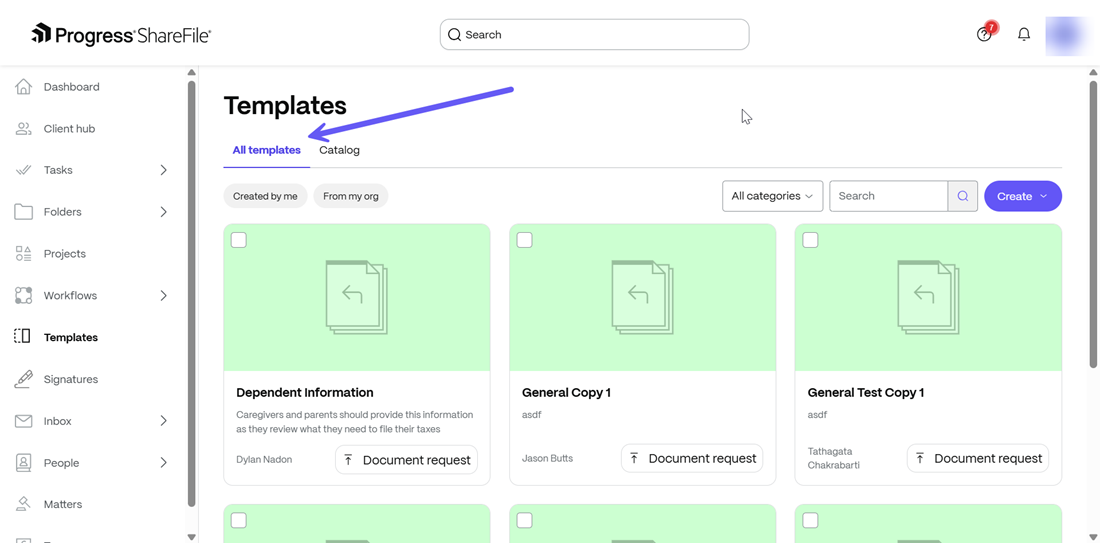
Task: Toggle the Created by me filter
Action: click(265, 196)
